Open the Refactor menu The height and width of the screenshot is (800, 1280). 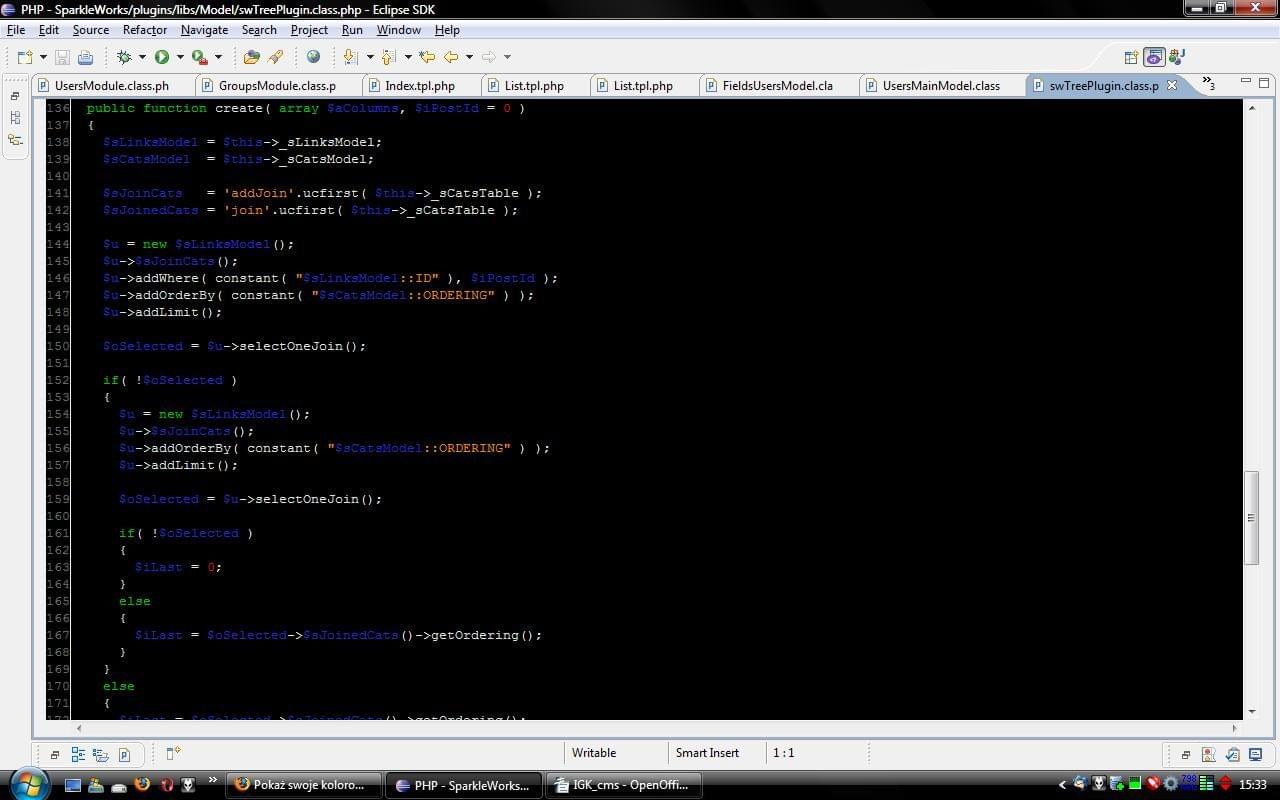click(145, 30)
